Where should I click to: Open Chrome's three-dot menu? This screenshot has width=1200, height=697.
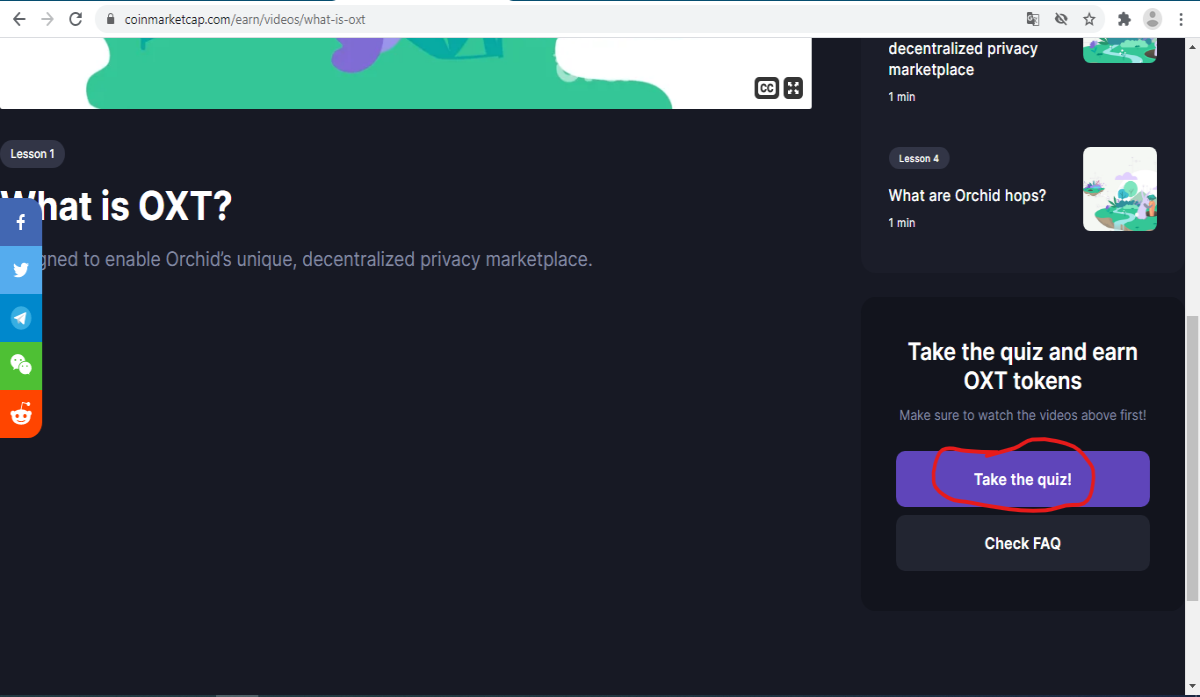coord(1181,19)
